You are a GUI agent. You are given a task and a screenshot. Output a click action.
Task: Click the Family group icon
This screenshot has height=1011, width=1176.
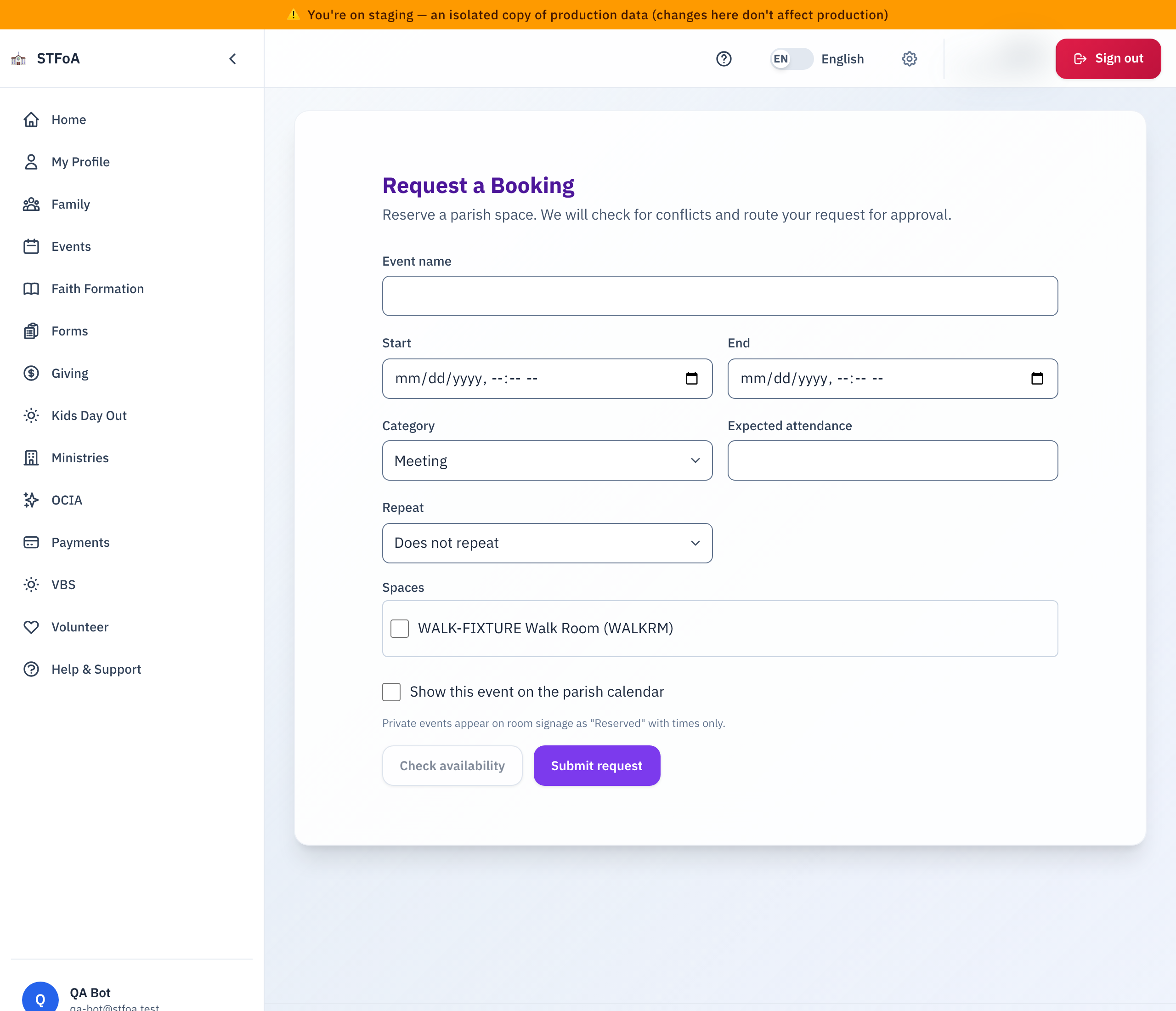[31, 204]
